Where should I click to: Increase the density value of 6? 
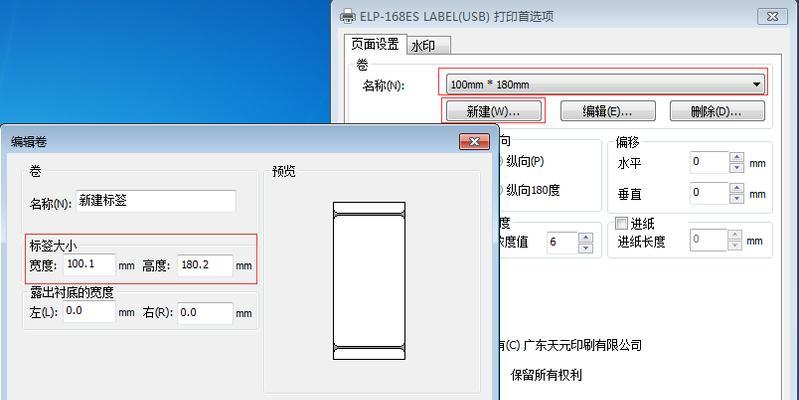586,237
